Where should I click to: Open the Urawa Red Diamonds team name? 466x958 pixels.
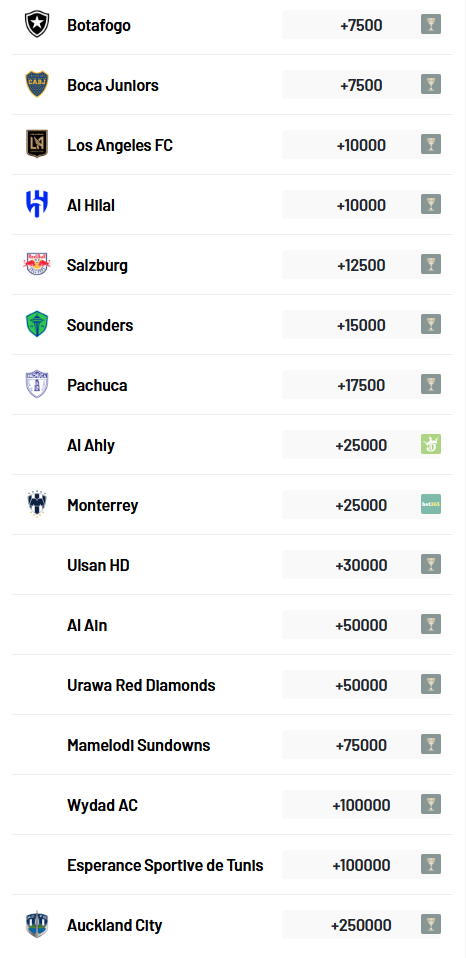pos(141,686)
